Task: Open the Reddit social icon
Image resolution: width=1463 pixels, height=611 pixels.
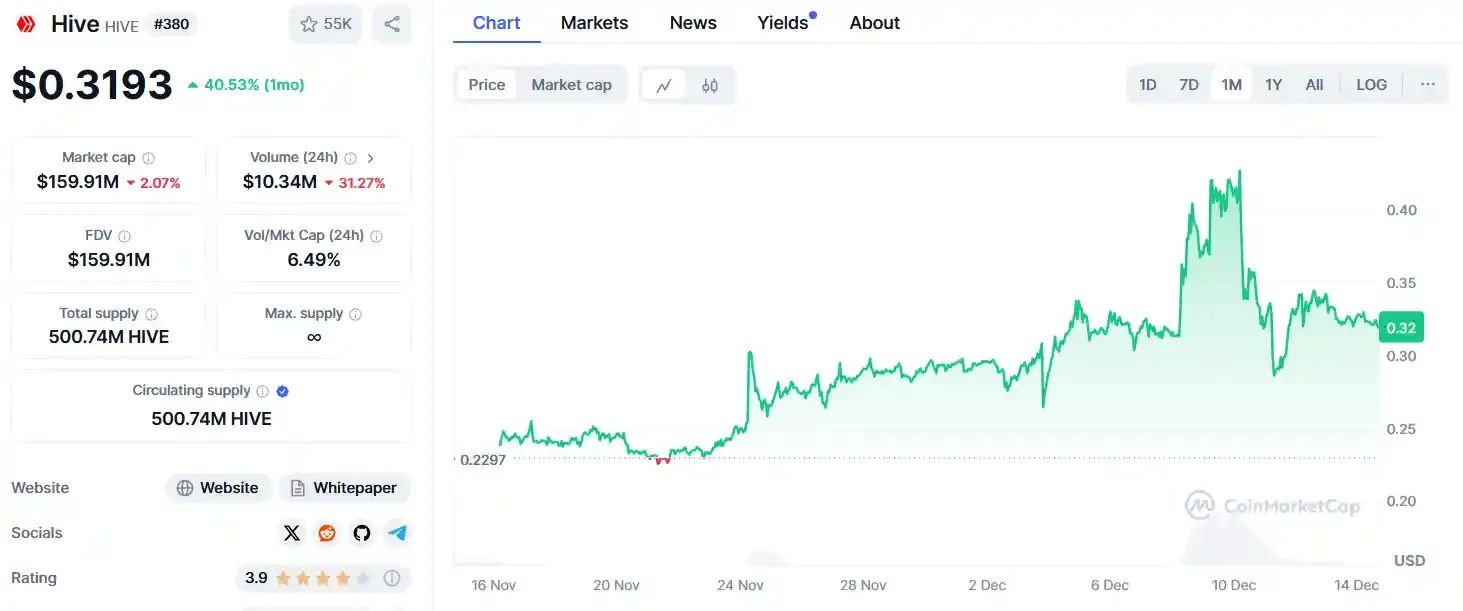Action: [x=327, y=533]
